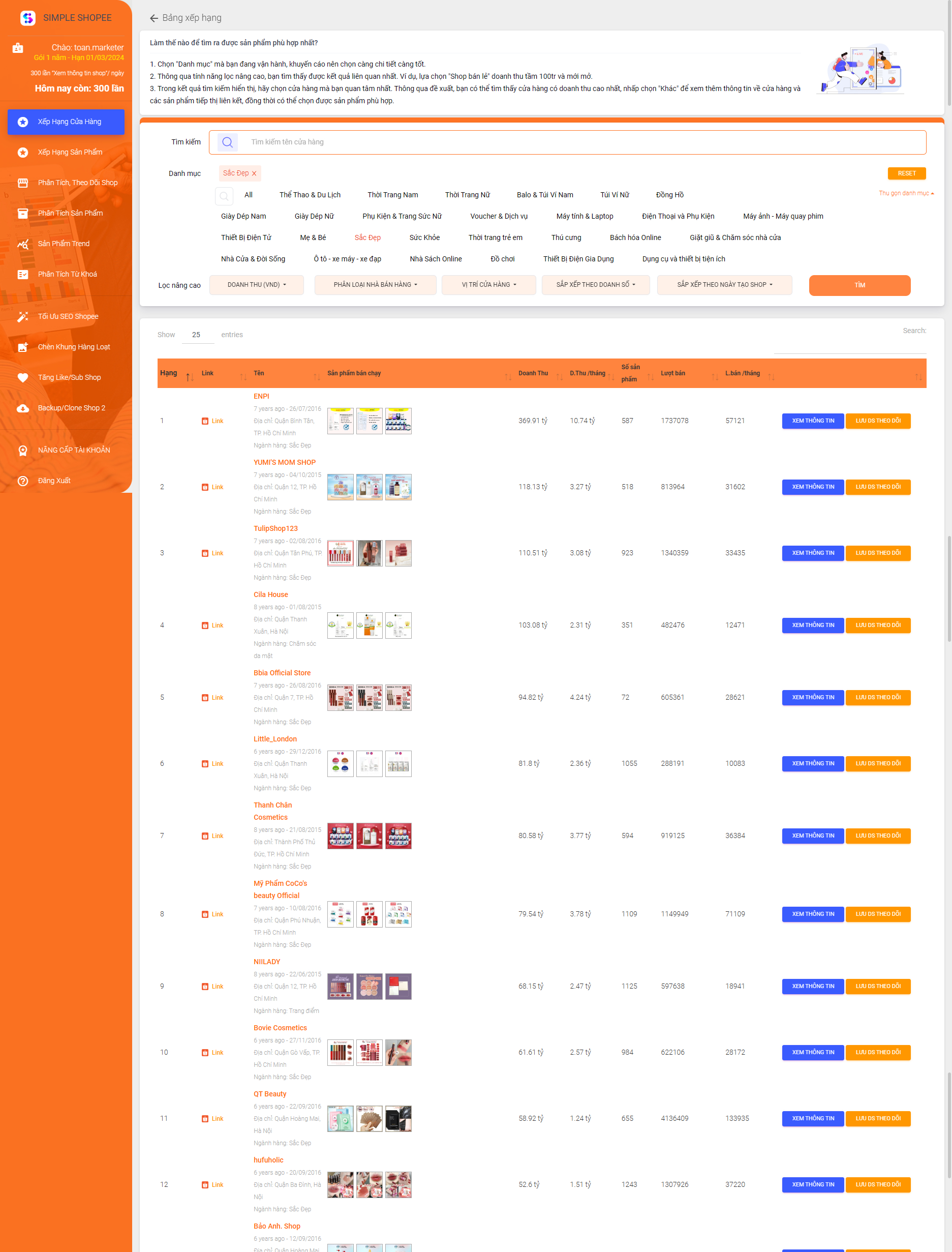Click the first ENPI best-seller product thumbnail

[x=340, y=421]
